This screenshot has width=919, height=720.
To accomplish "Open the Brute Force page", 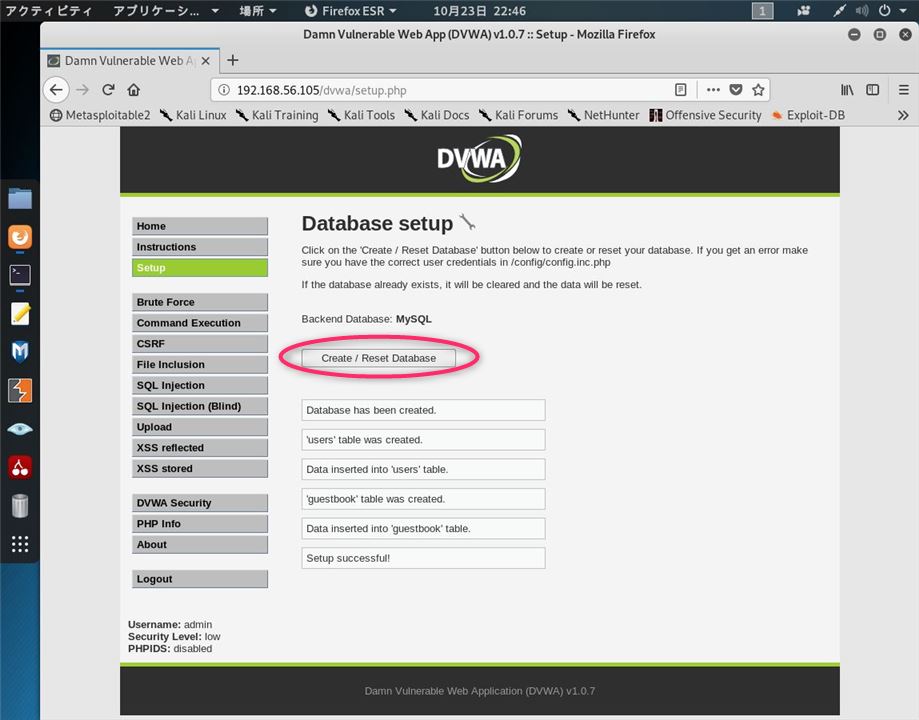I will tap(200, 303).
